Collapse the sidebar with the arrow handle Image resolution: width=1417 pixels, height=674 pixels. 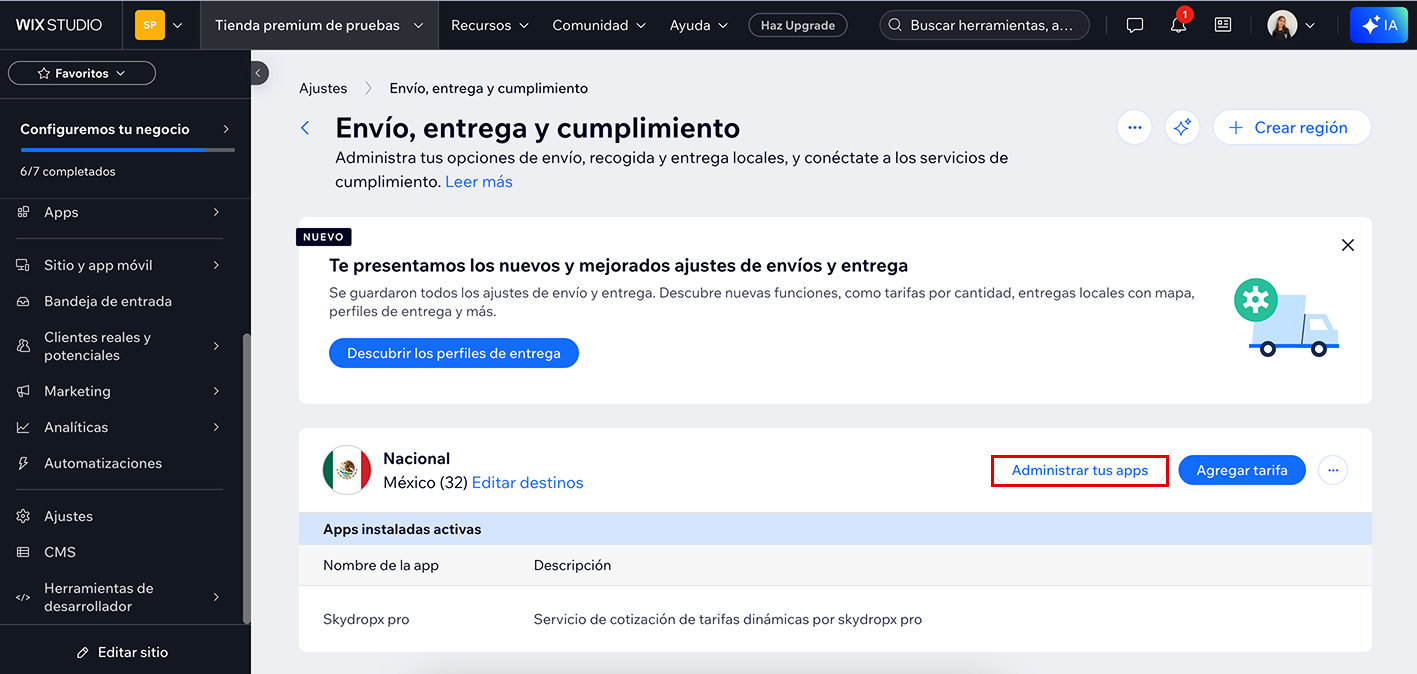(x=259, y=72)
